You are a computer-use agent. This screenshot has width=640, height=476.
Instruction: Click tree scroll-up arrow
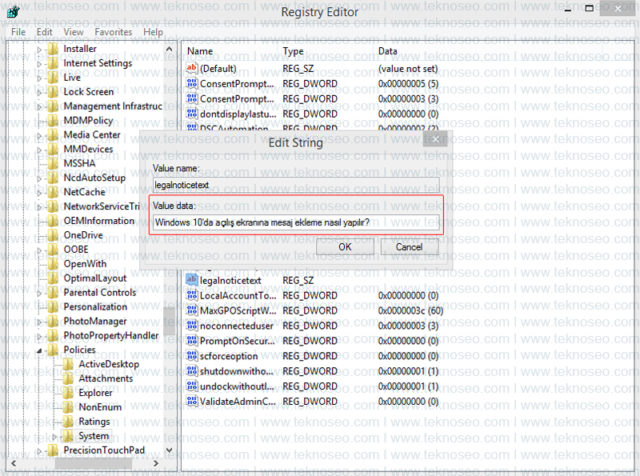[169, 49]
